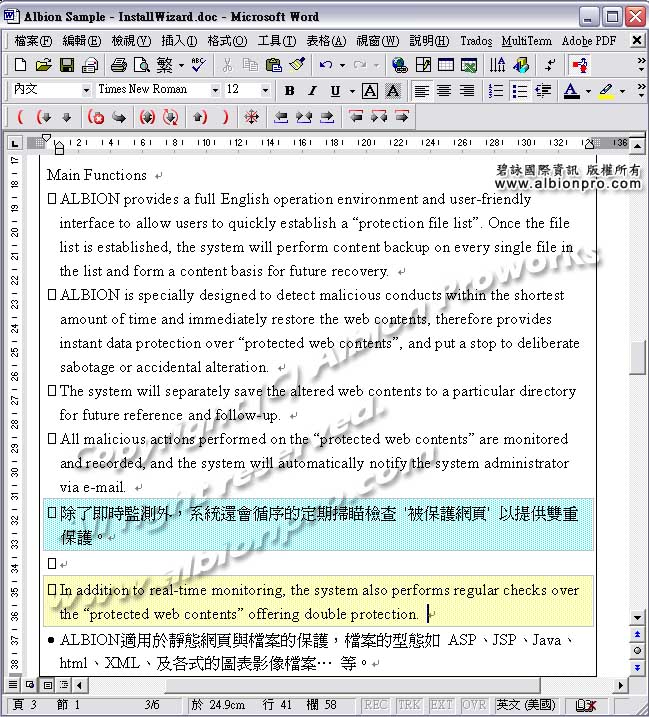The image size is (649, 717).
Task: Click the ruler tab selector L button
Action: 15,144
